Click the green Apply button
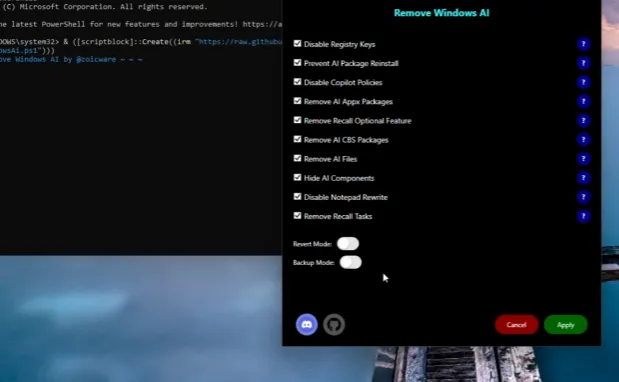The image size is (619, 382). pyautogui.click(x=565, y=325)
